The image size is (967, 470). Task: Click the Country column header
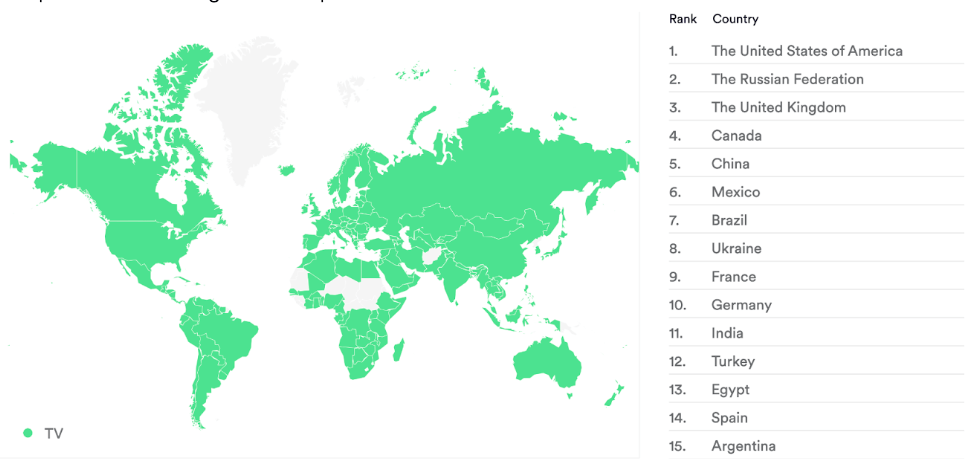click(x=735, y=19)
